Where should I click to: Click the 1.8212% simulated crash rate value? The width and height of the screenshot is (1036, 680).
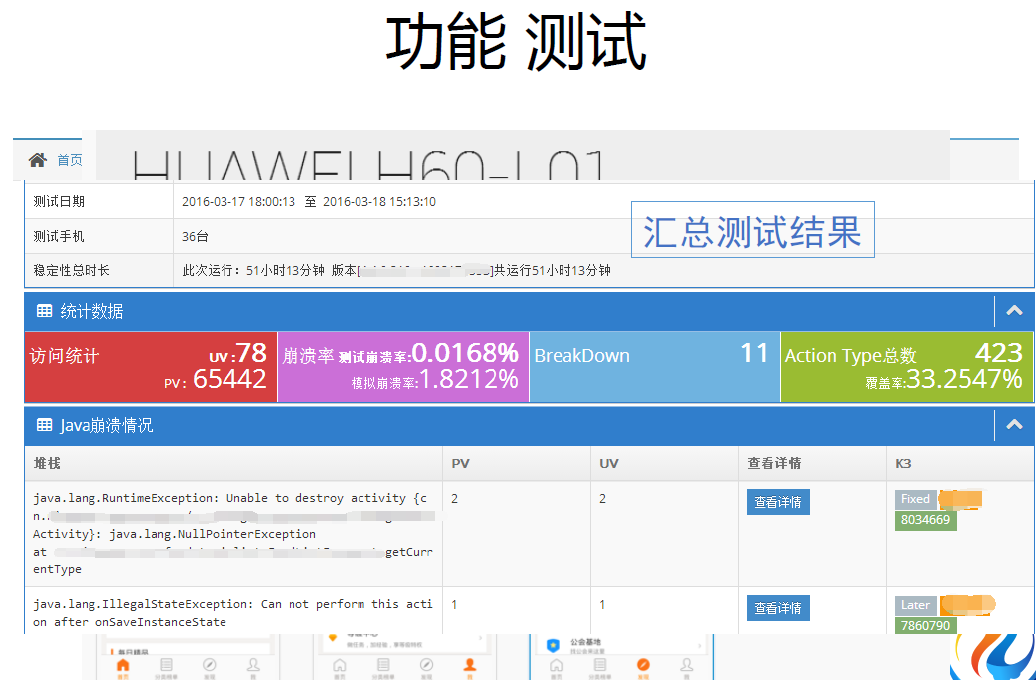469,379
